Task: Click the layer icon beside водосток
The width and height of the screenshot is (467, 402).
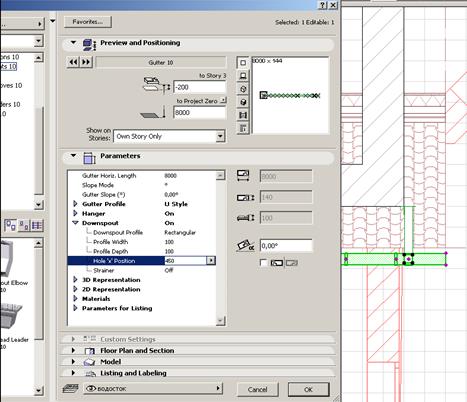Action: (70, 388)
